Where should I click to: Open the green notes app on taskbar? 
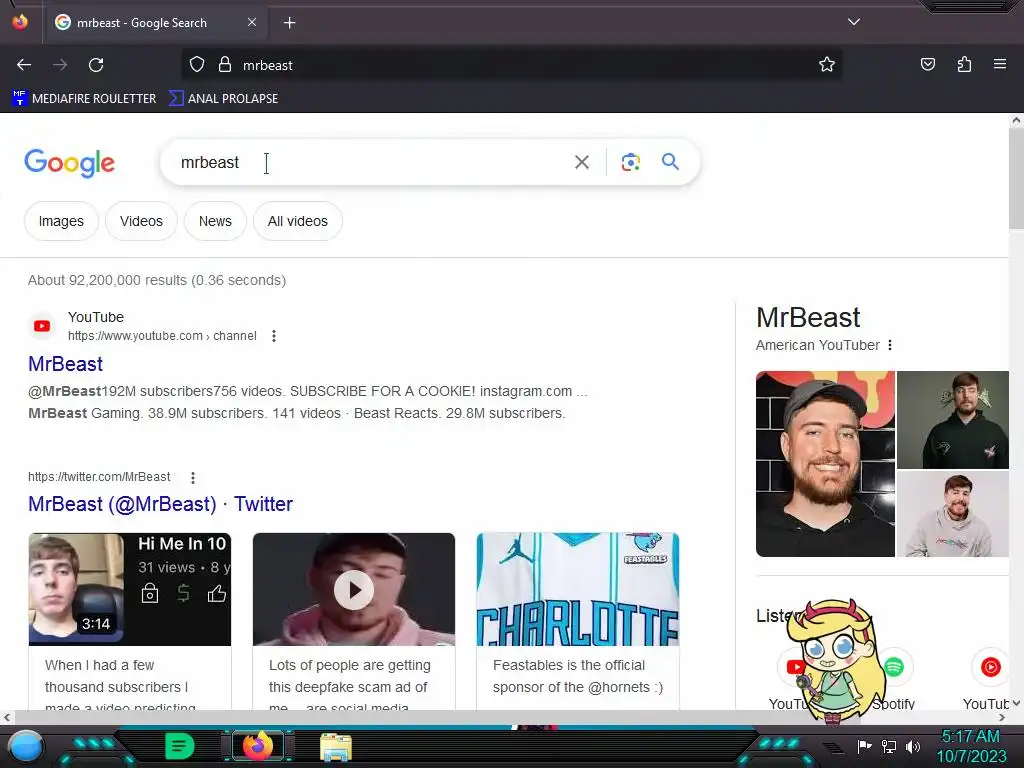click(x=179, y=746)
